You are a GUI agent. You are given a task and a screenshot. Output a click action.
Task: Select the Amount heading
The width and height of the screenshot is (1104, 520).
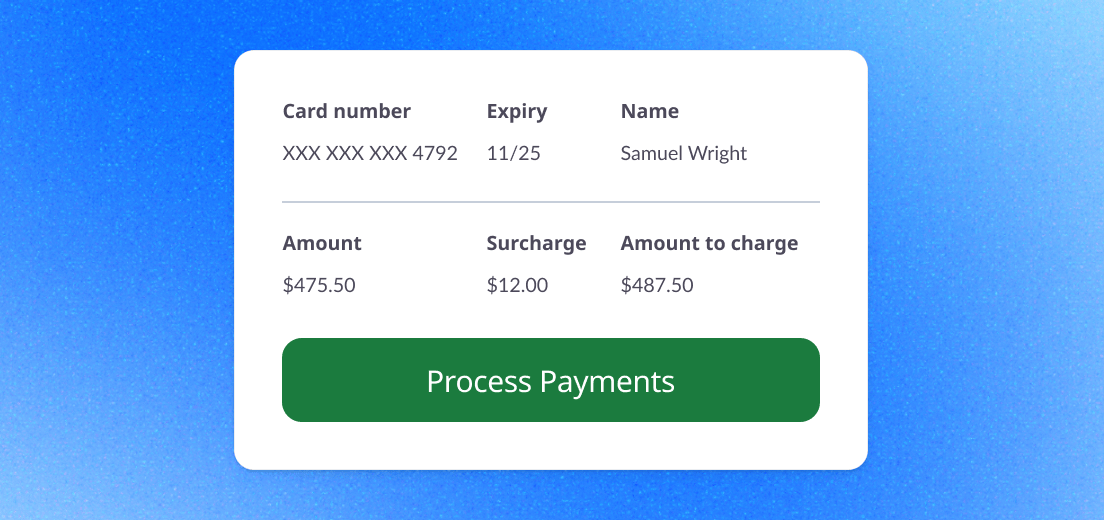(322, 243)
